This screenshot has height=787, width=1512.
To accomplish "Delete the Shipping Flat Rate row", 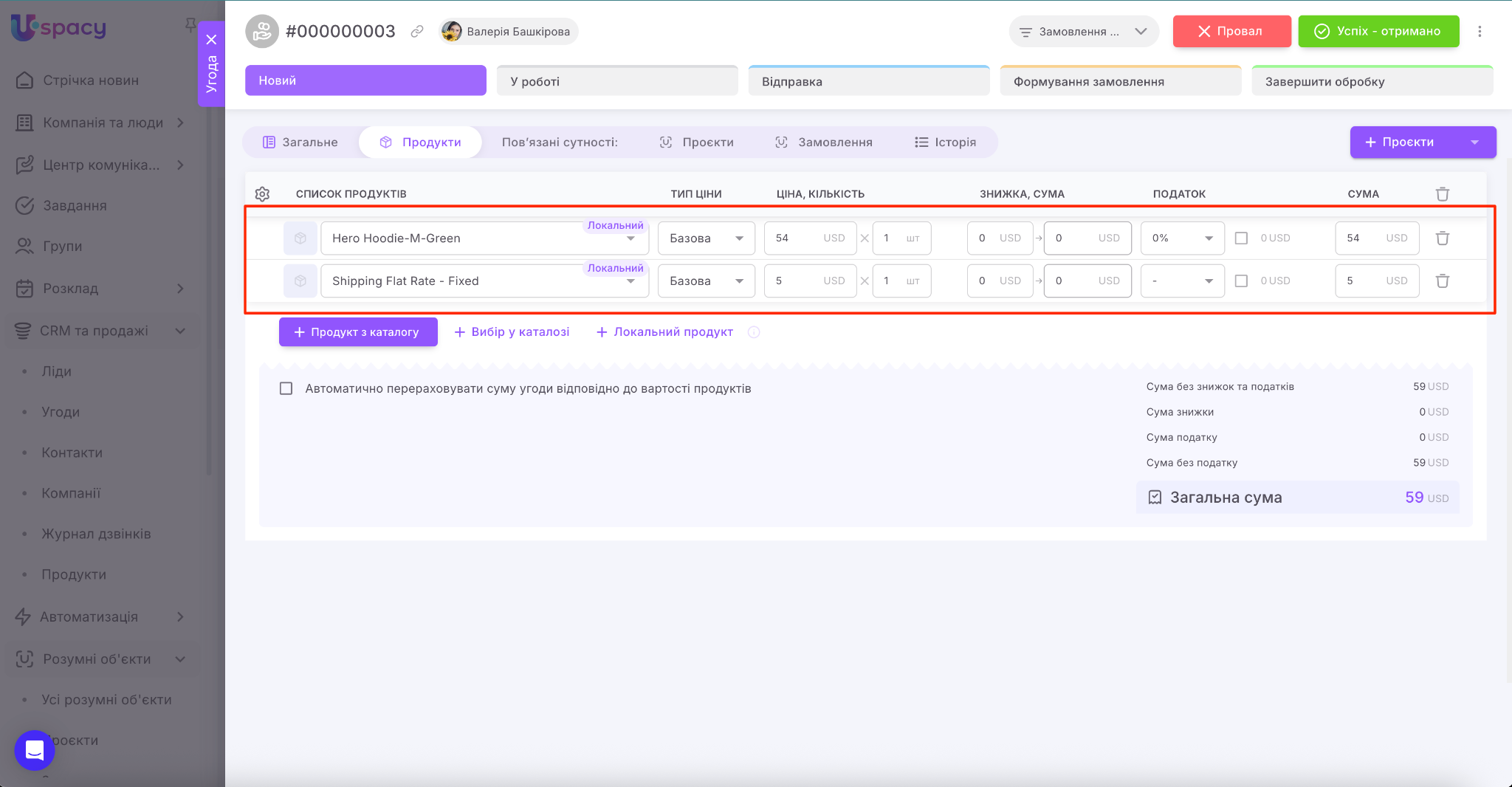I will pos(1442,281).
